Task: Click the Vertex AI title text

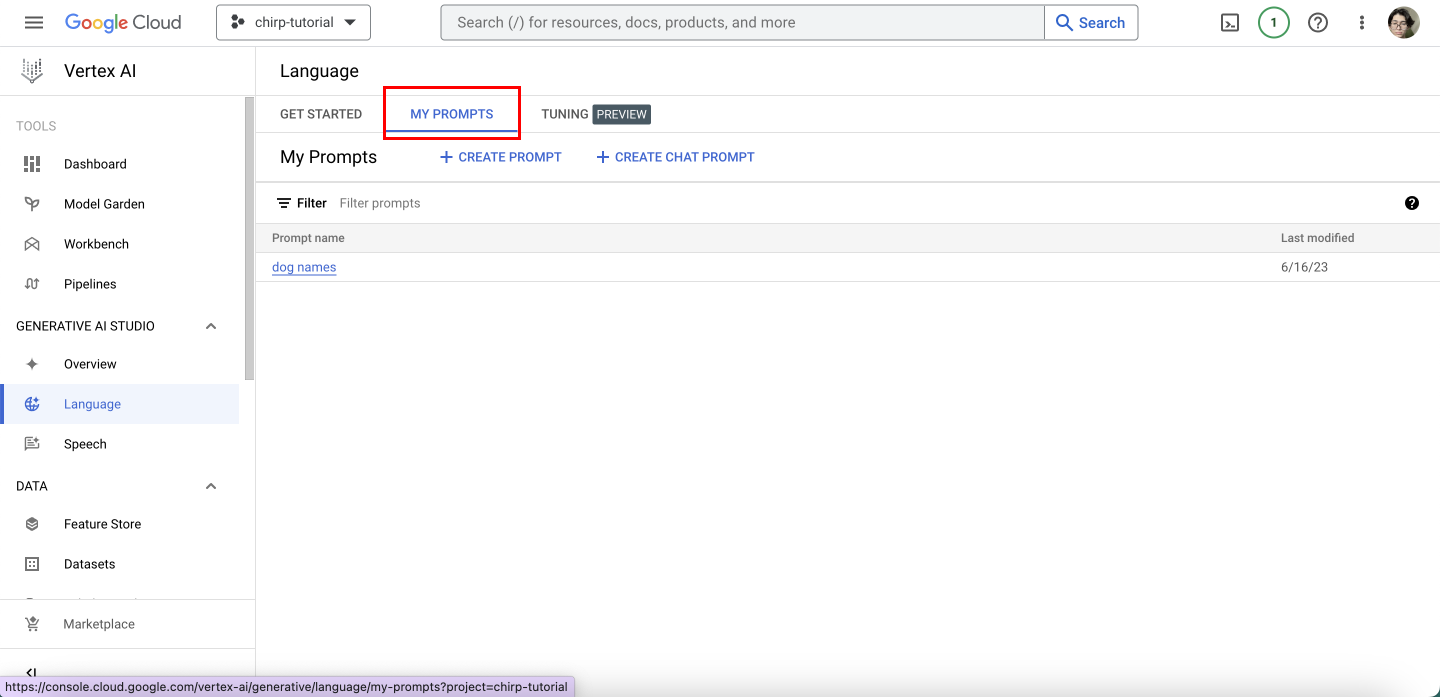Action: click(100, 71)
